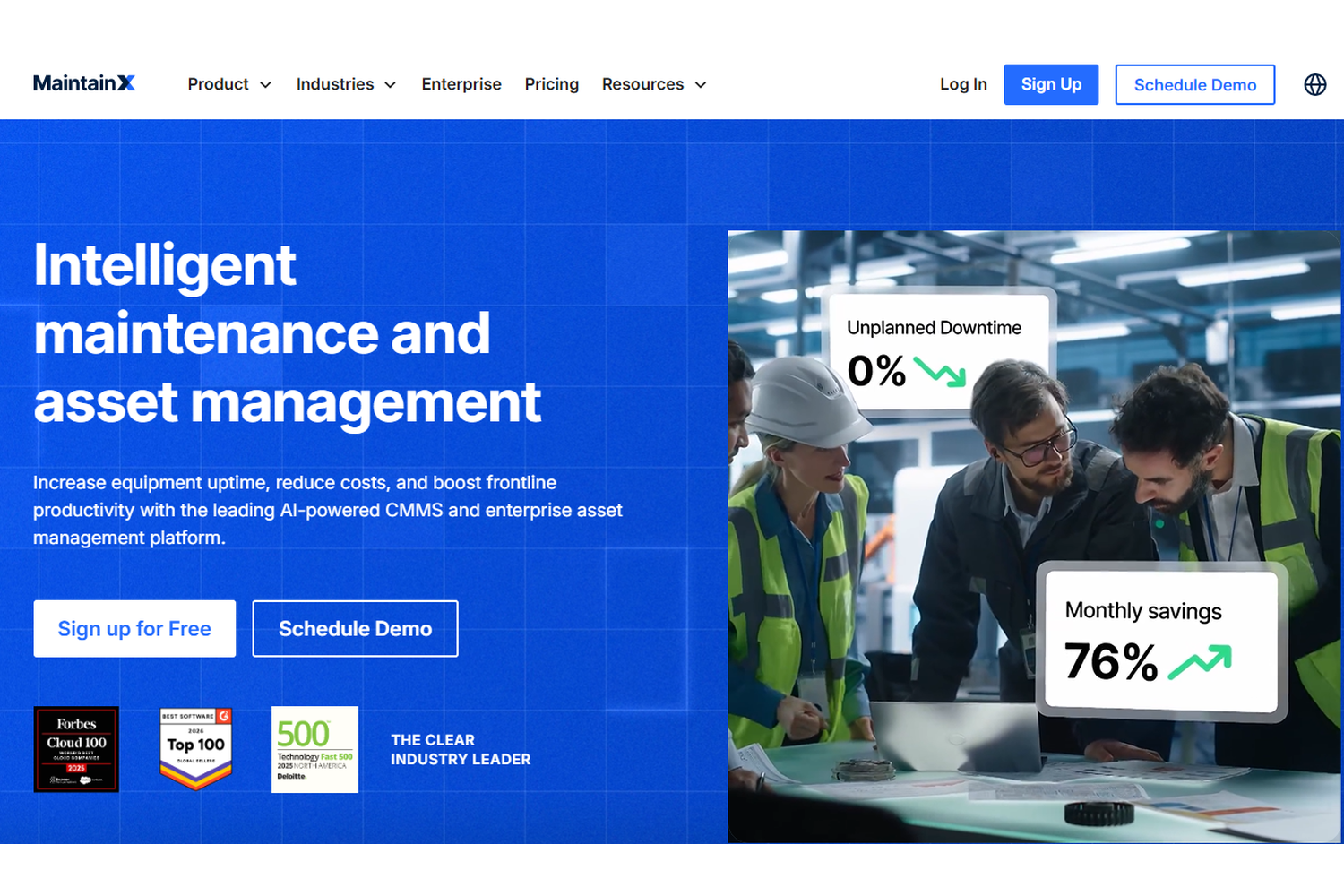
Task: Click 'THE CLEAR INDUSTRY LEADER' text
Action: 461,749
